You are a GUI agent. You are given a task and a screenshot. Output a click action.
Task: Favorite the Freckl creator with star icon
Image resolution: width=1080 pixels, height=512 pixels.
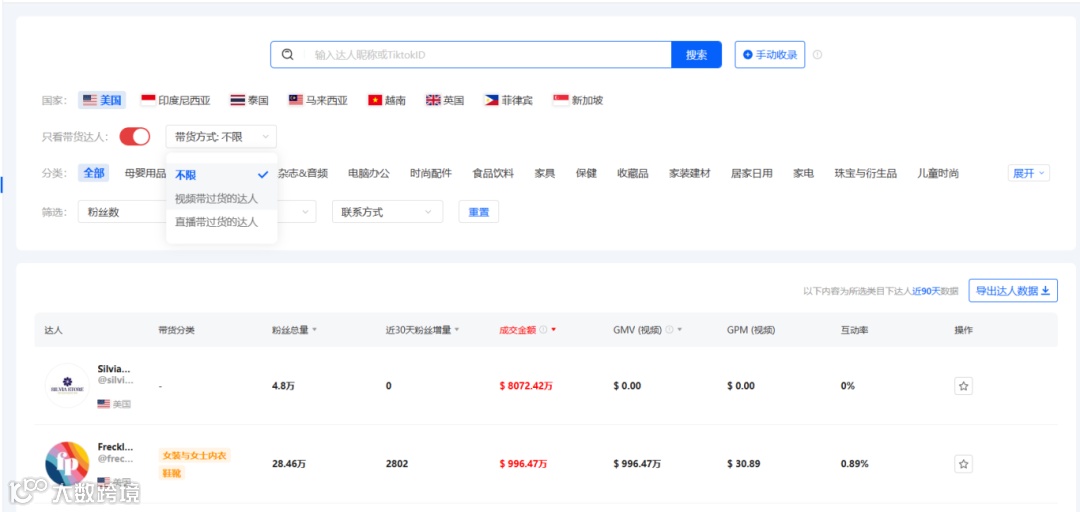pyautogui.click(x=964, y=464)
